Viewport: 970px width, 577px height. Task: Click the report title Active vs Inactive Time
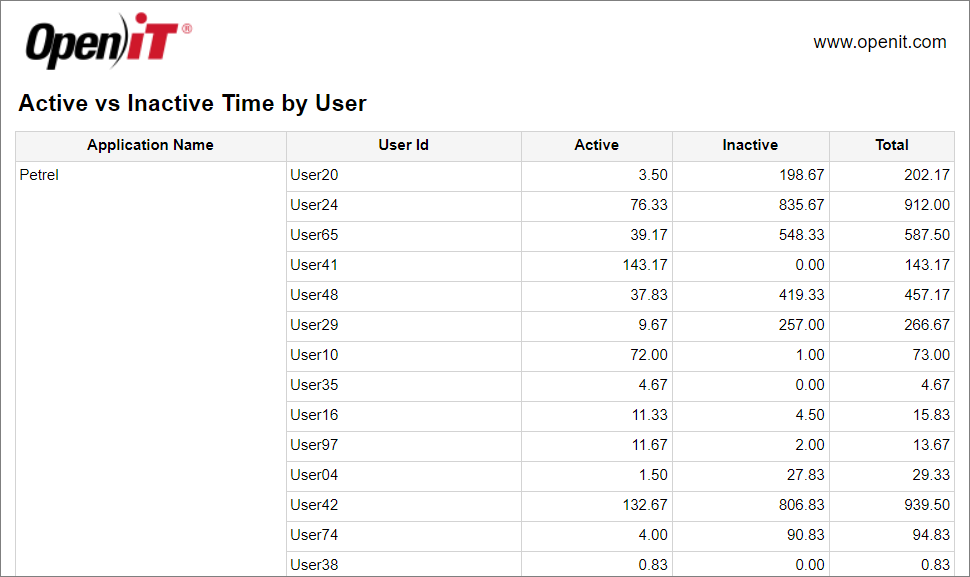coord(192,103)
